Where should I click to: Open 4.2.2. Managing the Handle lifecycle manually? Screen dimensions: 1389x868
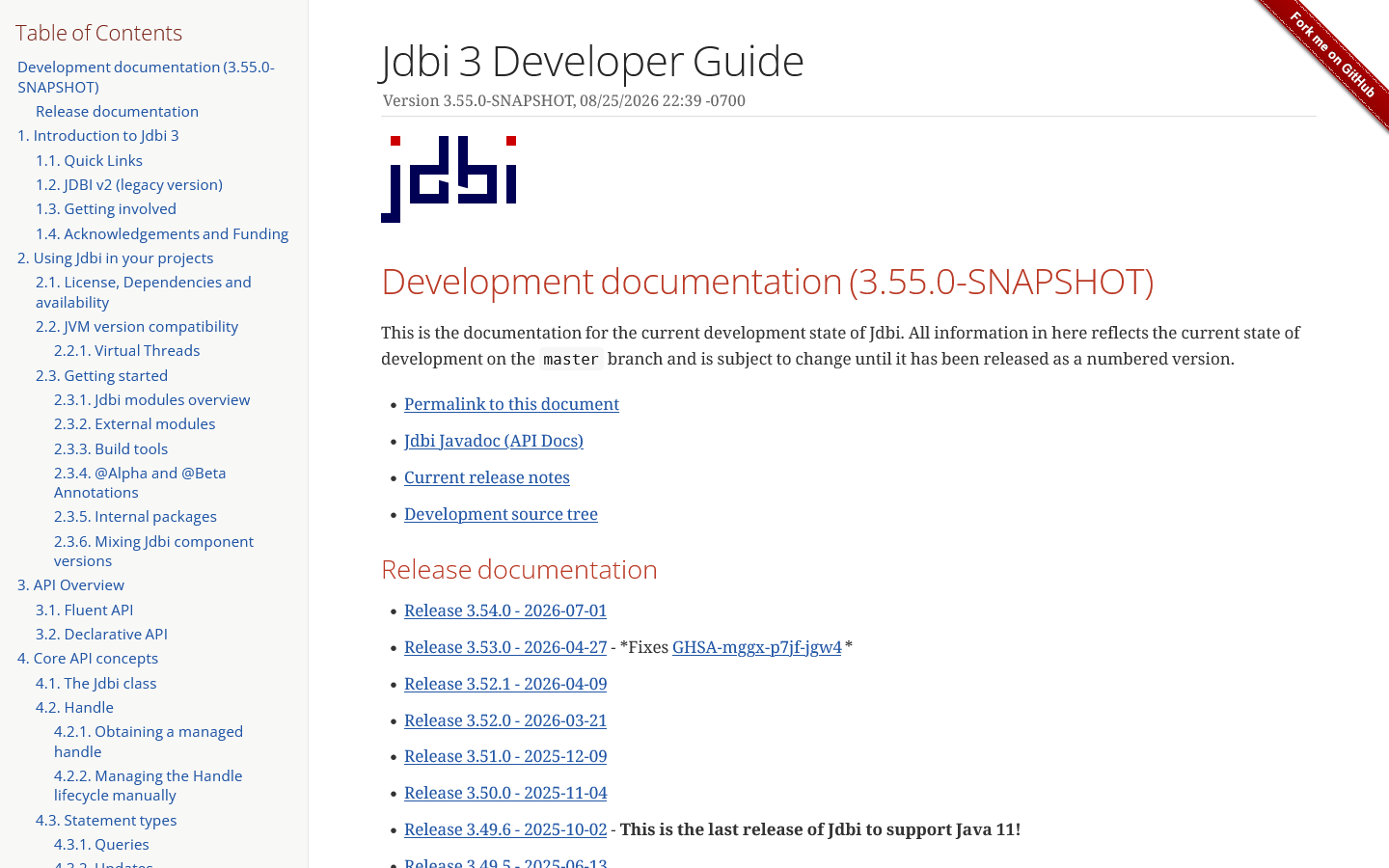point(148,786)
